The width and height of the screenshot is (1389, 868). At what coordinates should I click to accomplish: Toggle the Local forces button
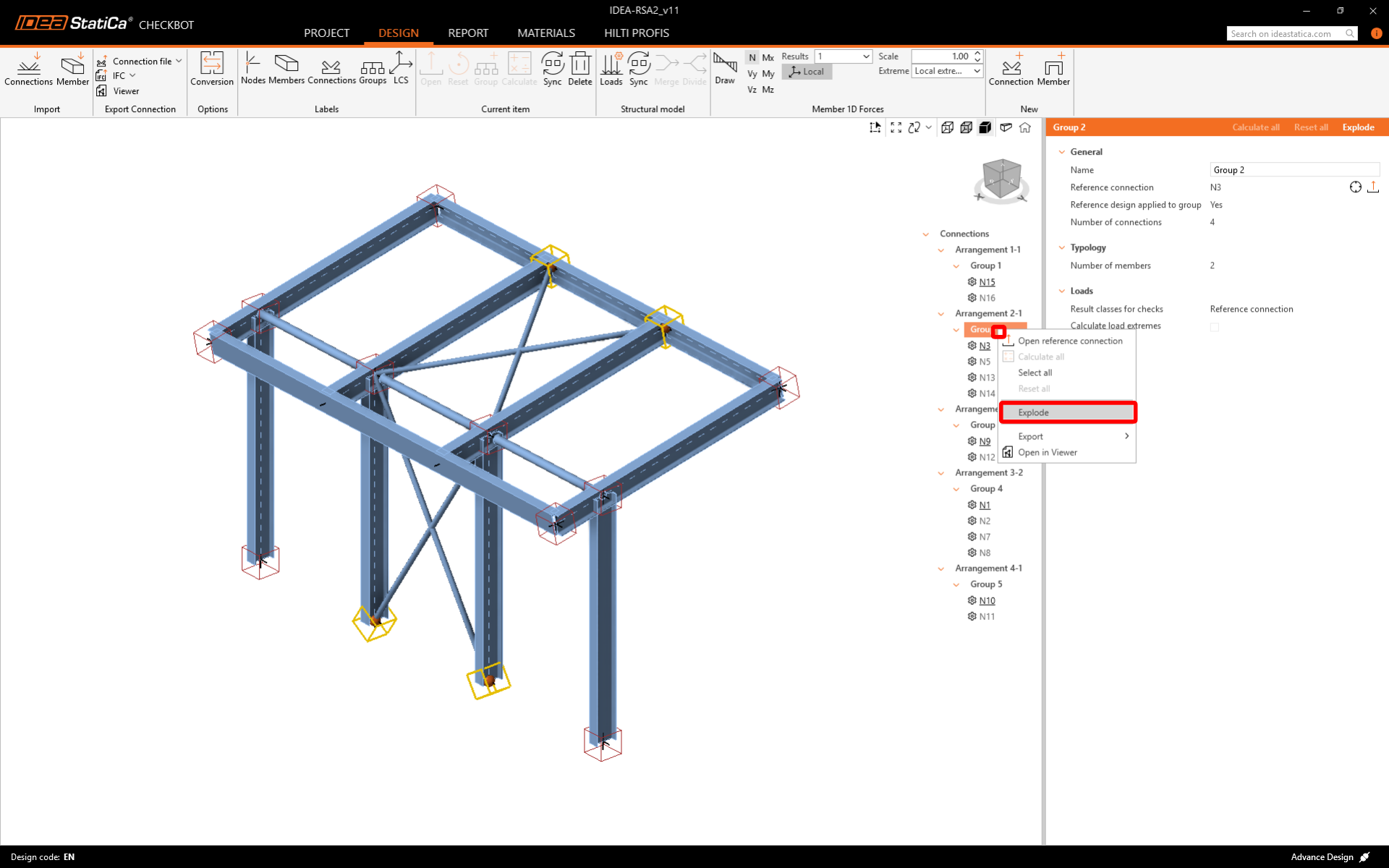(x=807, y=72)
